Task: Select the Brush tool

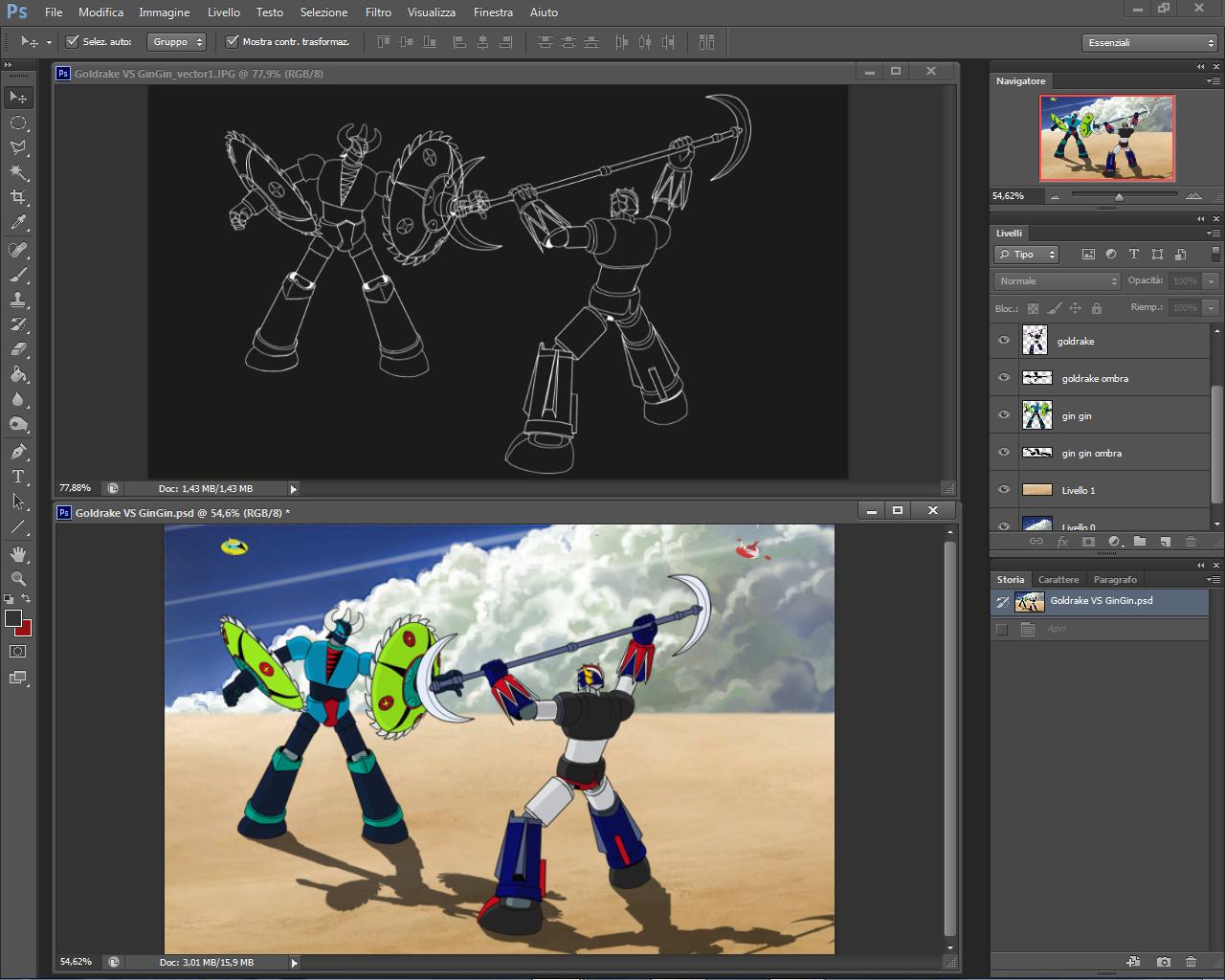Action: tap(18, 275)
